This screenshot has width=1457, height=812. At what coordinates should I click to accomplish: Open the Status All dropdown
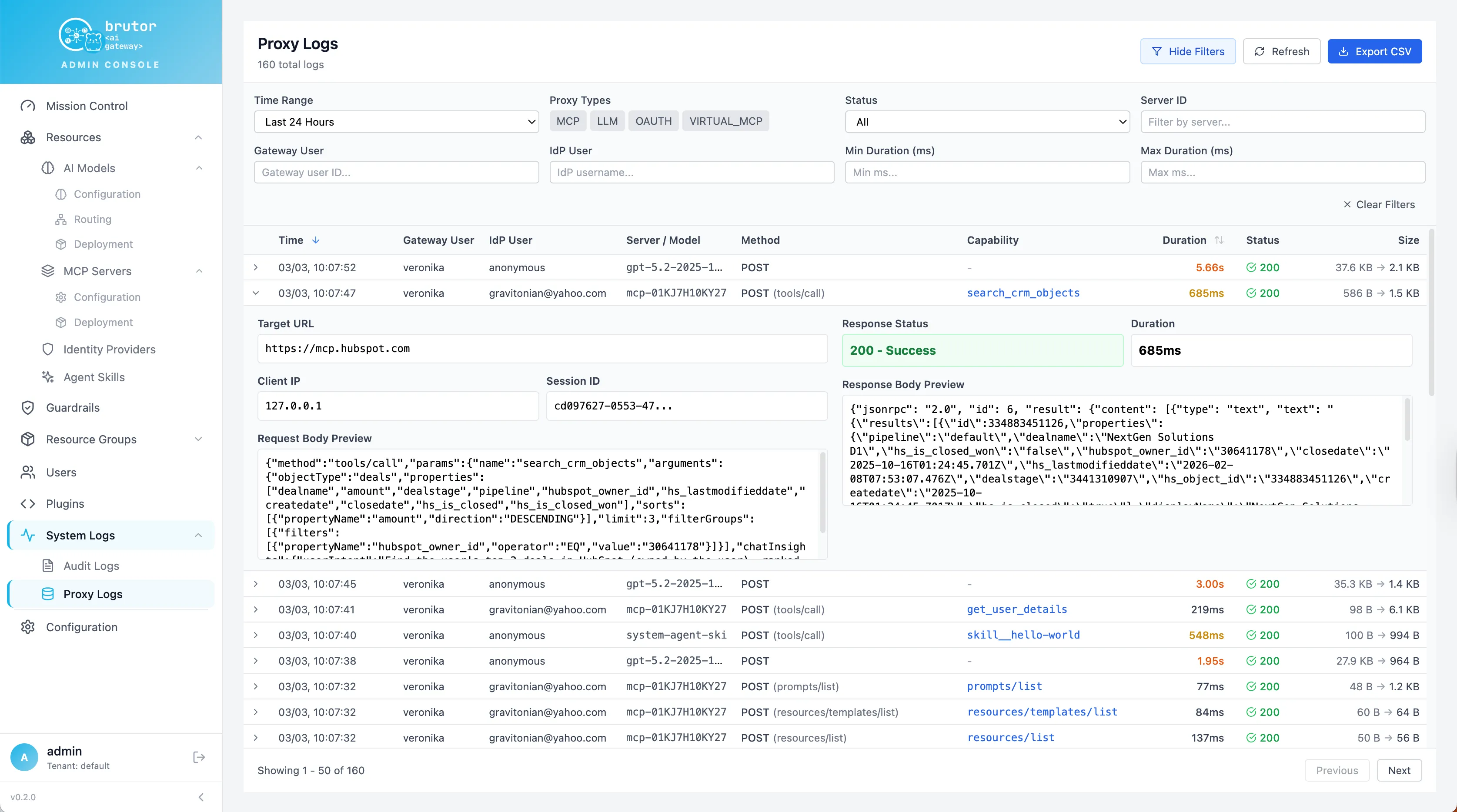(987, 122)
